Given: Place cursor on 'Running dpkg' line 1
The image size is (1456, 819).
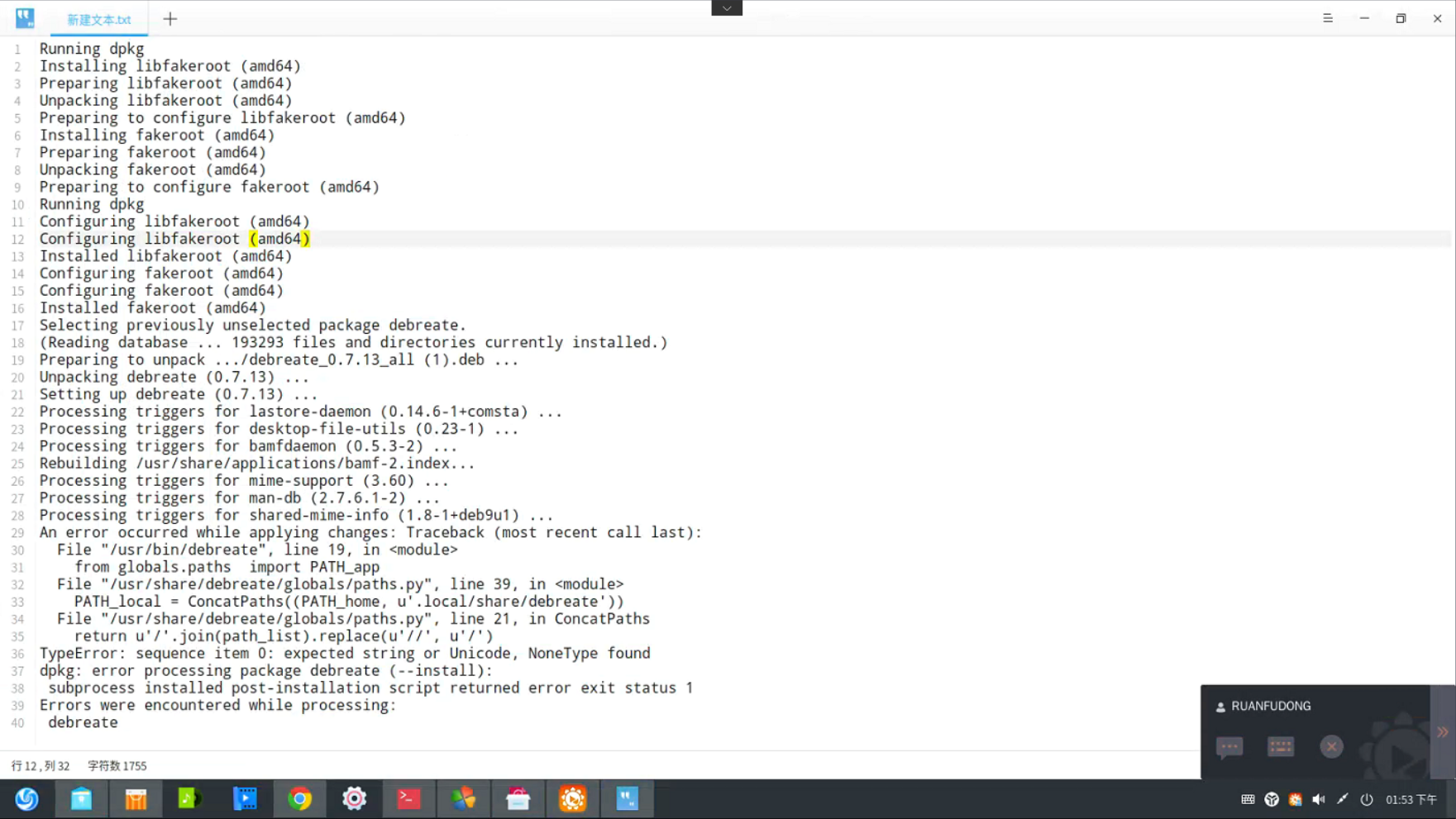Looking at the screenshot, I should (x=92, y=49).
